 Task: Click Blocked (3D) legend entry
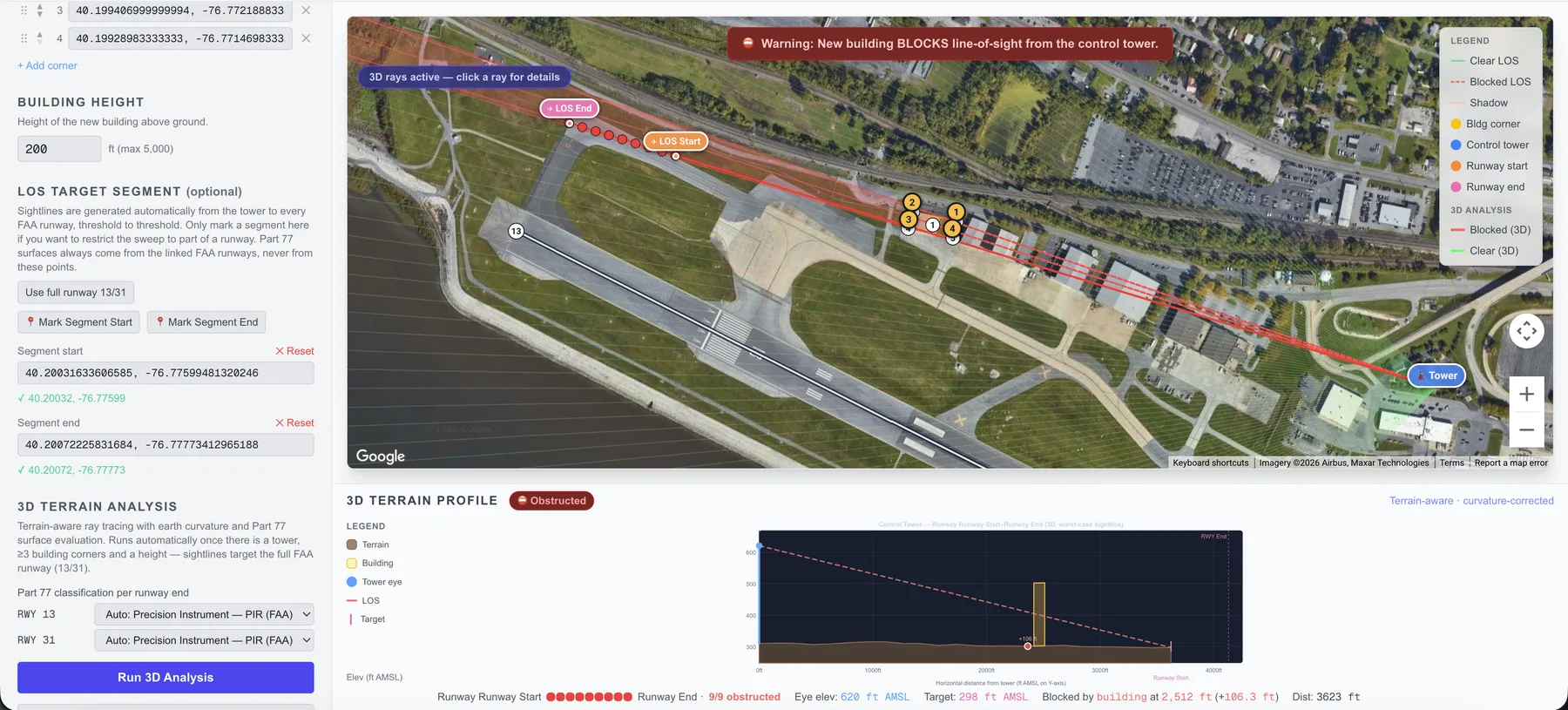(x=1490, y=230)
